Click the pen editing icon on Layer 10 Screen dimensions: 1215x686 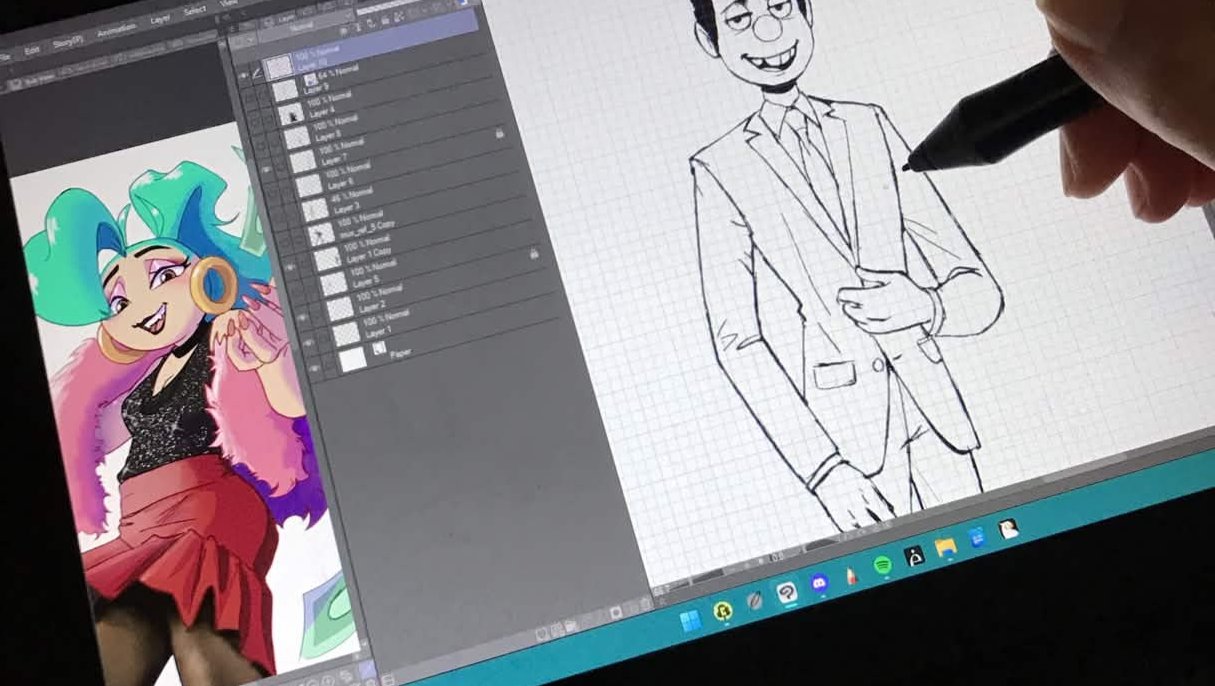257,75
